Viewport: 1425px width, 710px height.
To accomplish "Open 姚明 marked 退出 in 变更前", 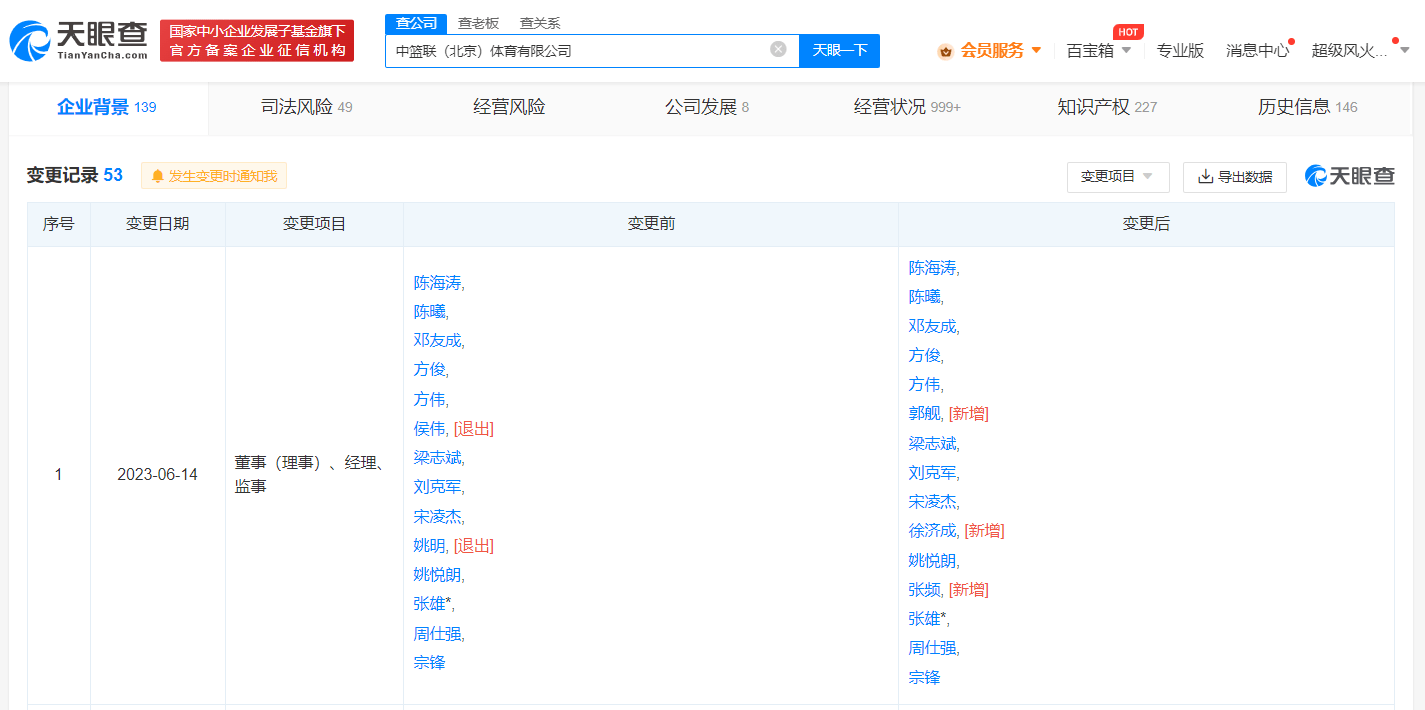I will pyautogui.click(x=430, y=545).
